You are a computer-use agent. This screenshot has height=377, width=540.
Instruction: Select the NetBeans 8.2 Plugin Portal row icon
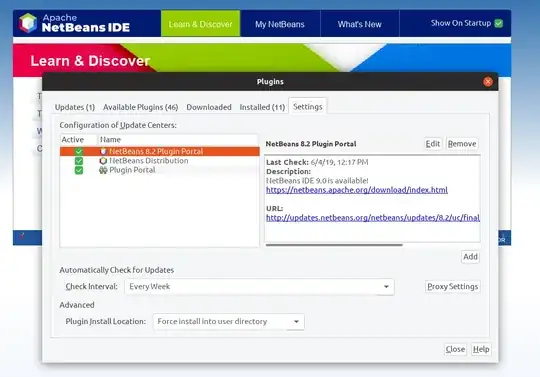click(103, 151)
